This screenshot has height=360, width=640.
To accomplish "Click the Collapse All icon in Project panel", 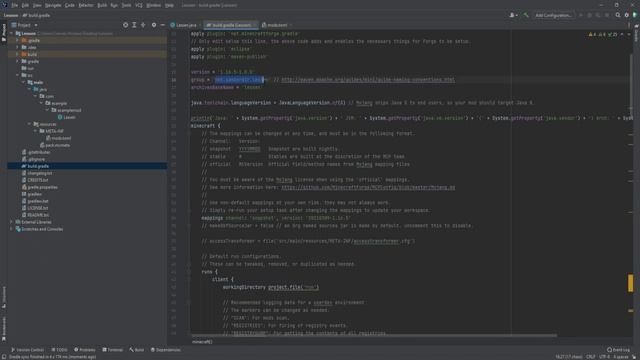I will [x=143, y=25].
